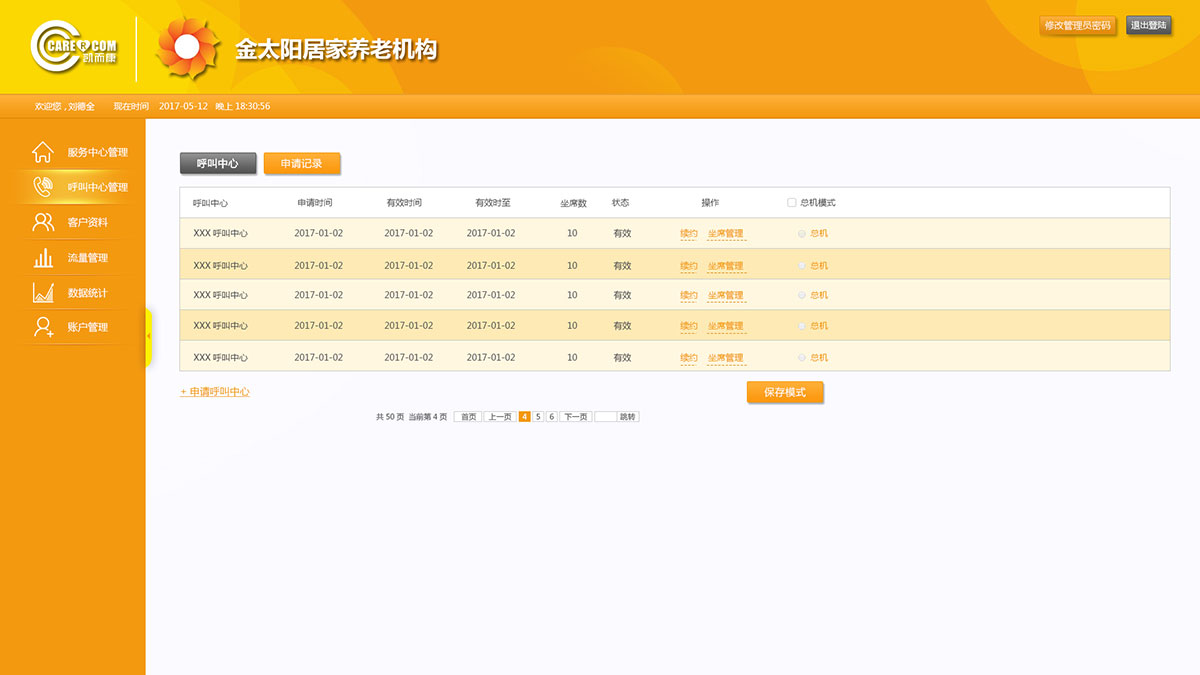Open 呼叫中心管理 via the phone icon

pyautogui.click(x=42, y=187)
